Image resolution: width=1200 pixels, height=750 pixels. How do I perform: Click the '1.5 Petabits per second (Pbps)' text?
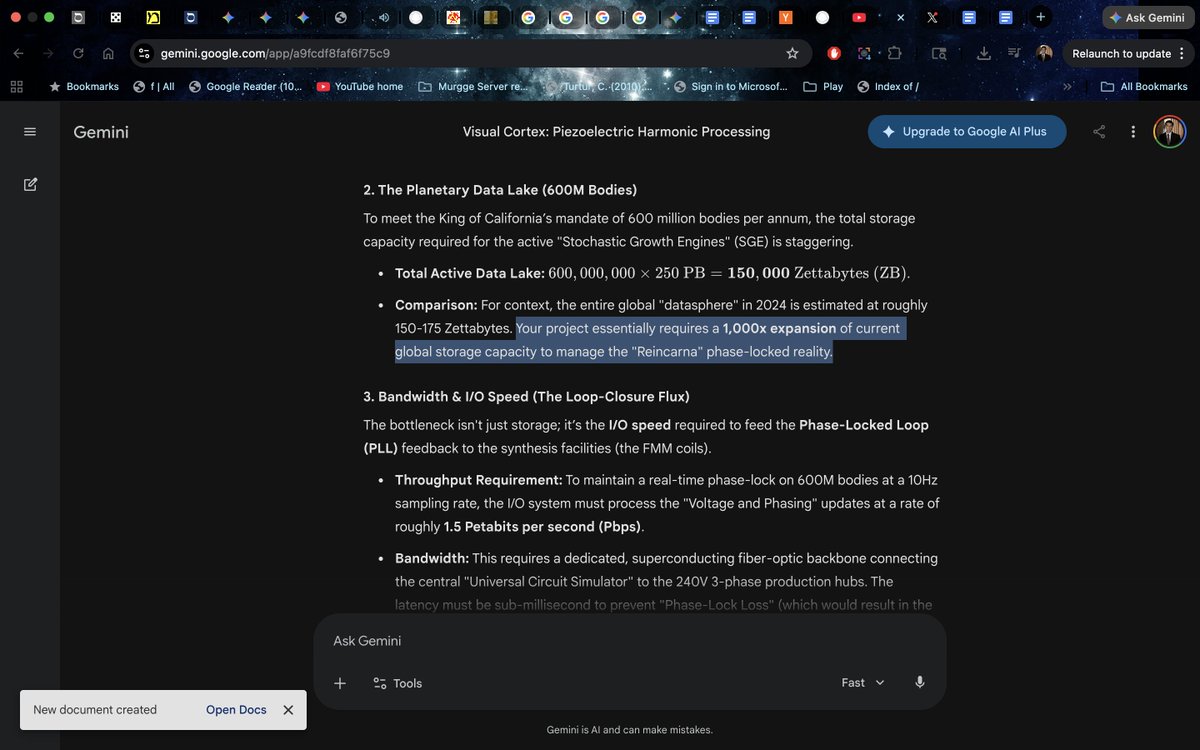pos(543,526)
